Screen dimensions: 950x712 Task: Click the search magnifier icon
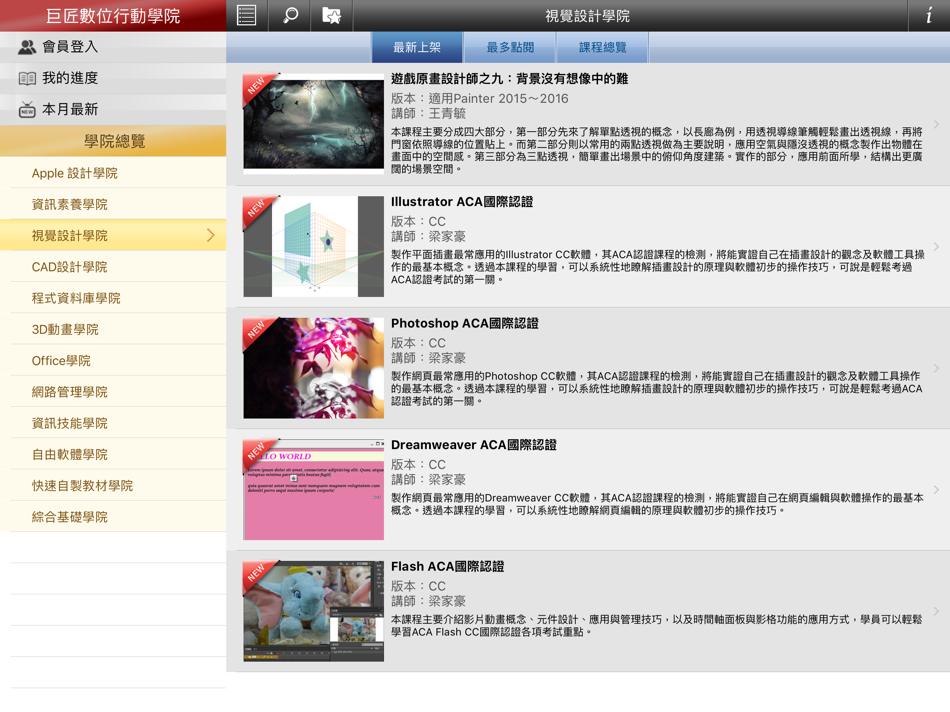(x=290, y=15)
